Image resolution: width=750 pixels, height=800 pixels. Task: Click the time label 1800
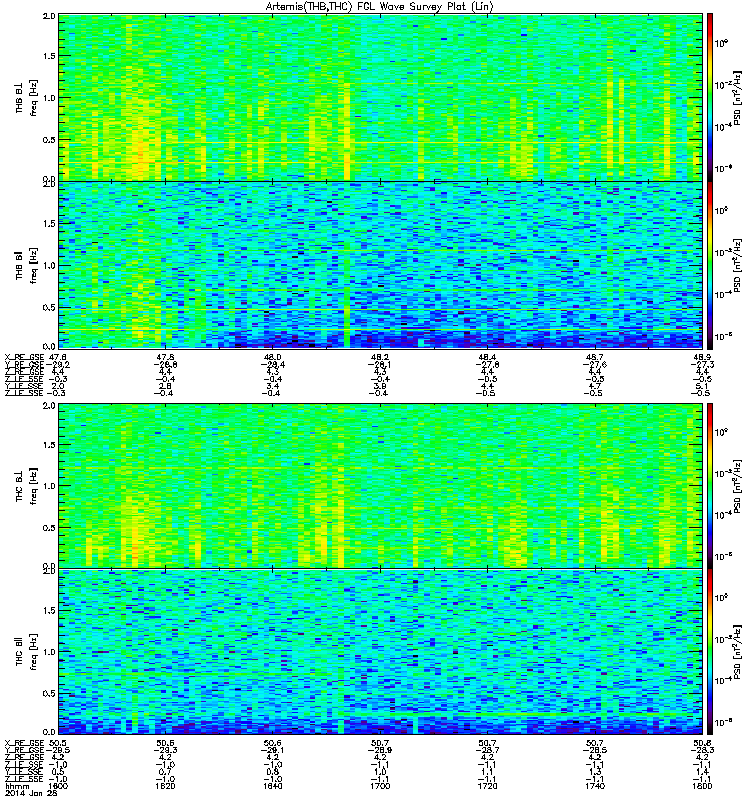(x=702, y=786)
